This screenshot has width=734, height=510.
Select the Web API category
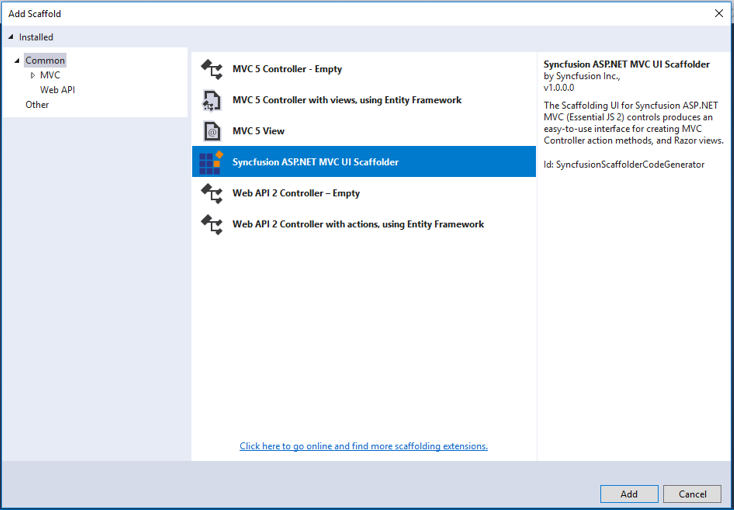pyautogui.click(x=57, y=90)
